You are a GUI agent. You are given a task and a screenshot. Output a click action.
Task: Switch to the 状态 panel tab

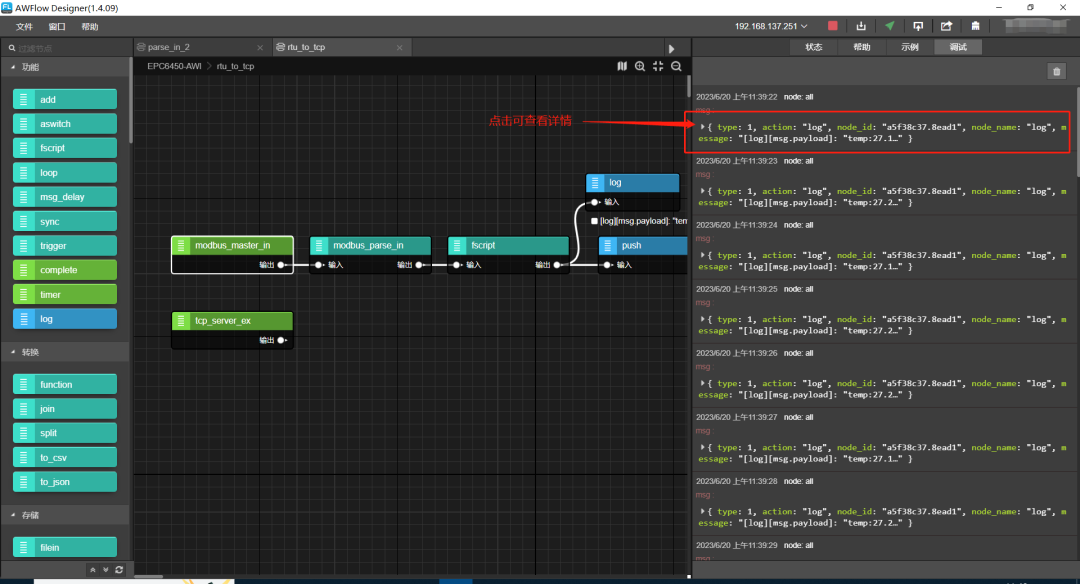pyautogui.click(x=813, y=47)
